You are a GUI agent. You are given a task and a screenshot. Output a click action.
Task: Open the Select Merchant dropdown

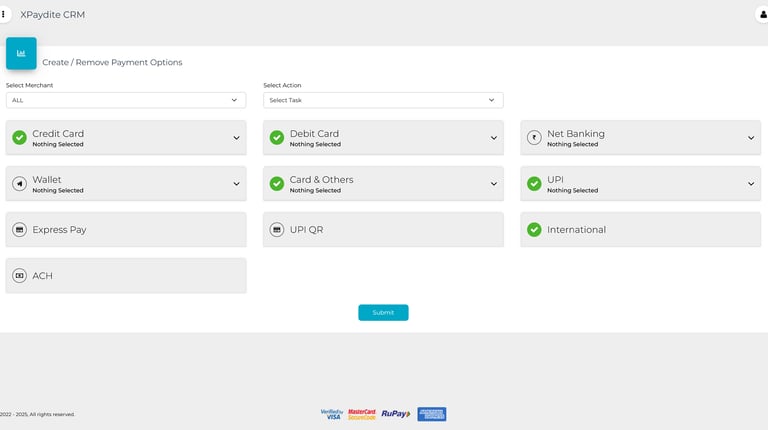[126, 100]
